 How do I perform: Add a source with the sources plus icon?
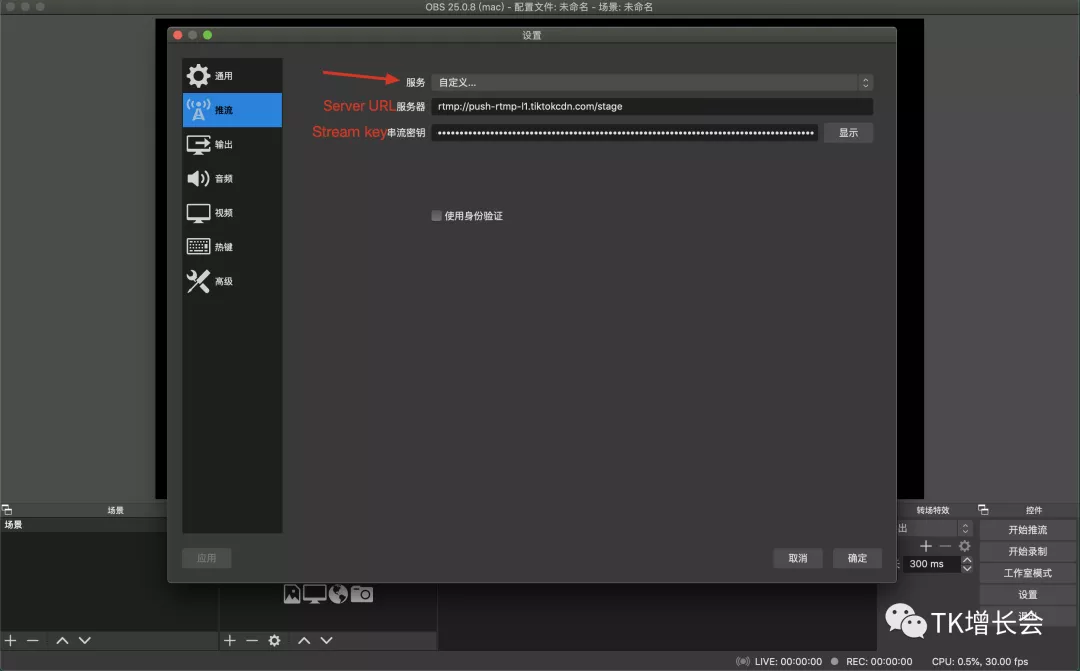[229, 641]
